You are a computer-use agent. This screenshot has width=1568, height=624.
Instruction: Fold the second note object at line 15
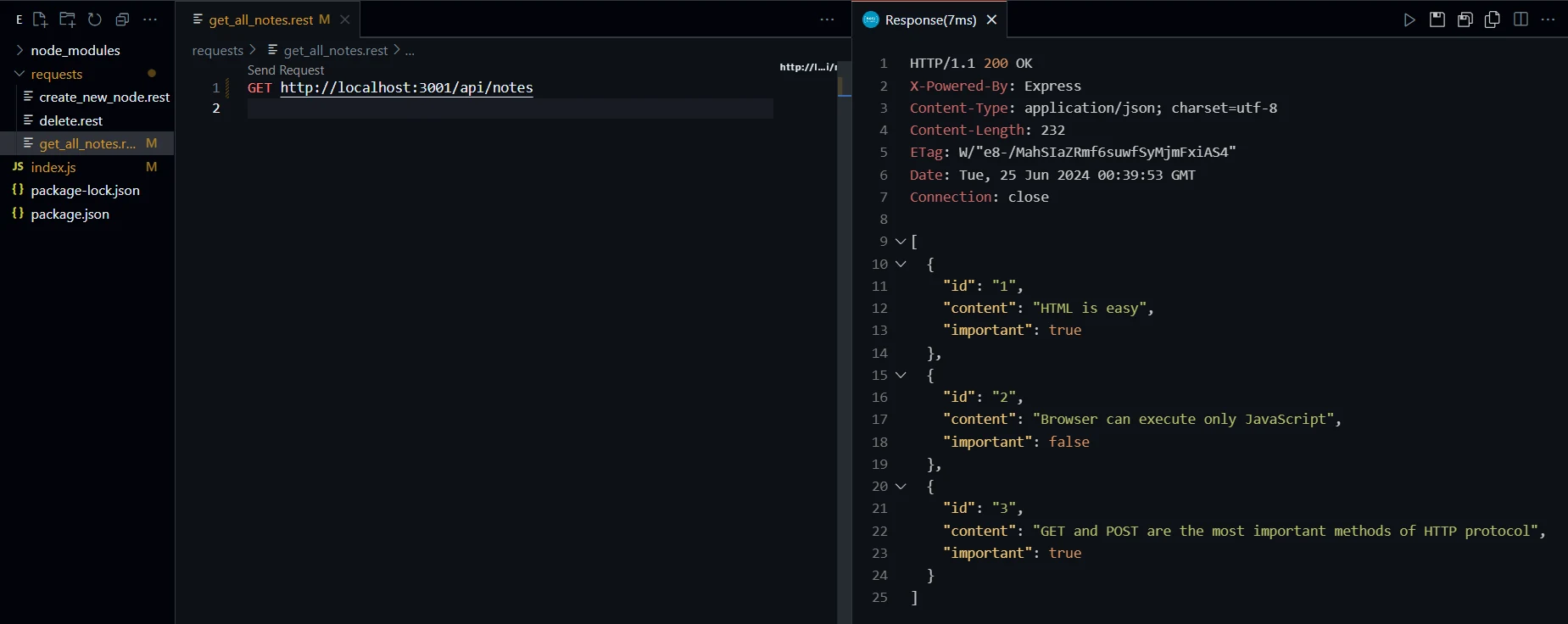pyautogui.click(x=901, y=375)
